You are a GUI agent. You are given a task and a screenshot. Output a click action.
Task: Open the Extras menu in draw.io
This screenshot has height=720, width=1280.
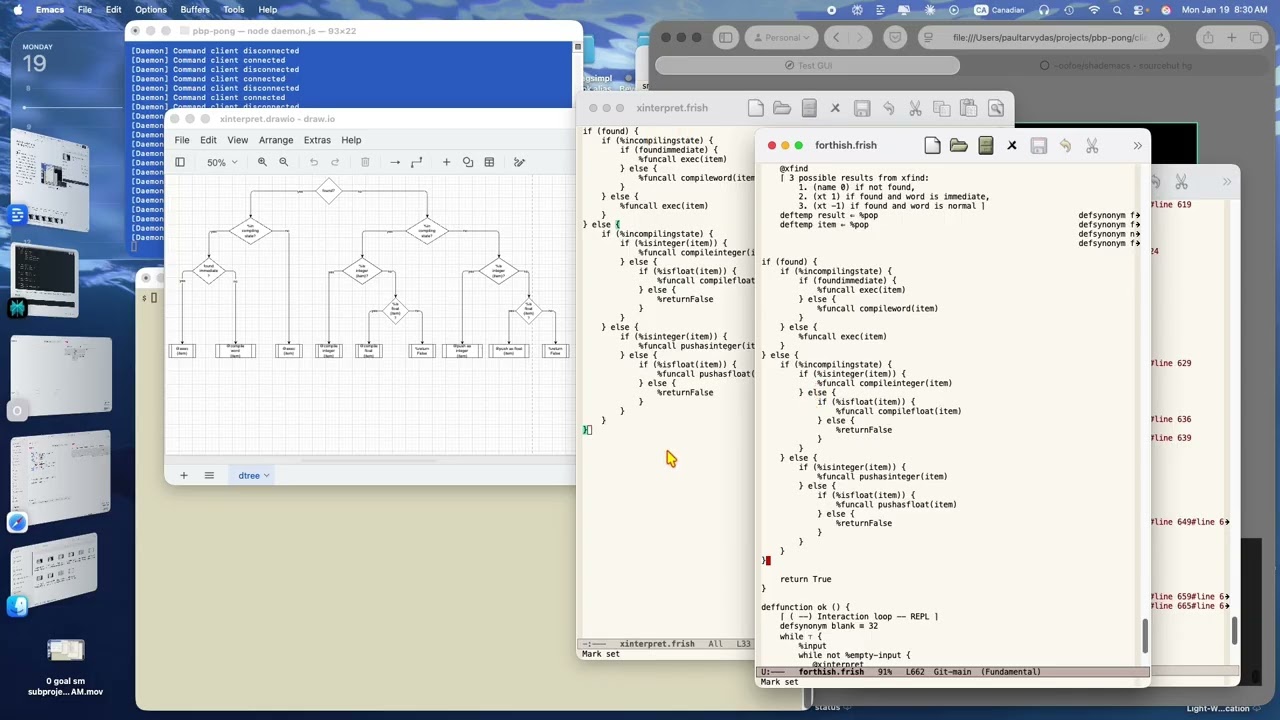(317, 140)
